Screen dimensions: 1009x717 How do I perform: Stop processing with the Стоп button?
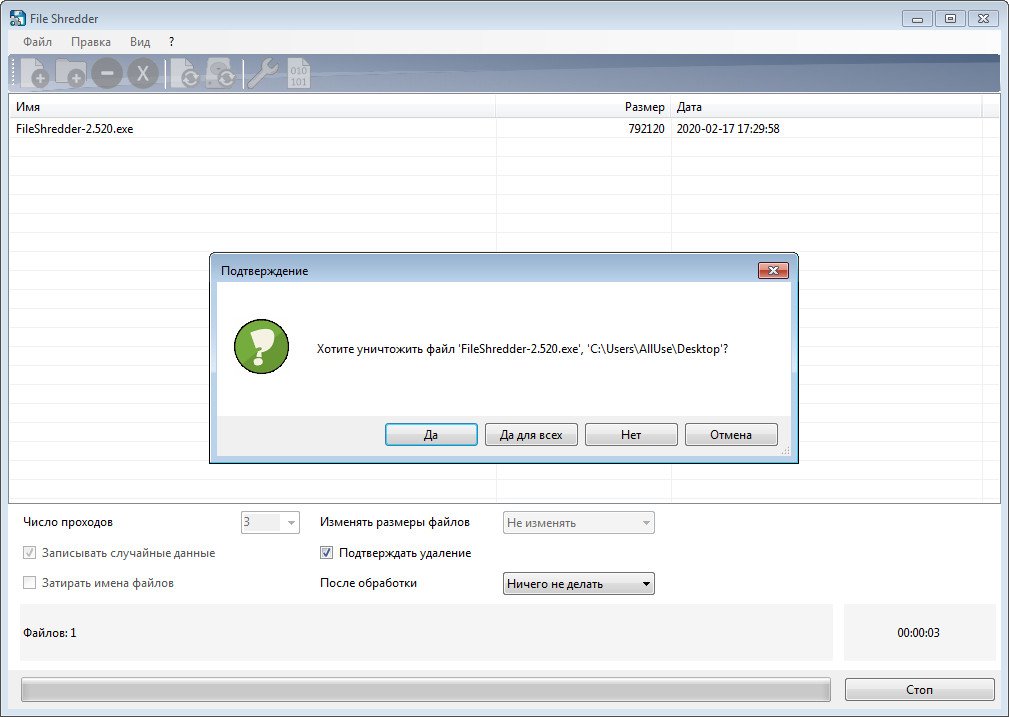click(x=920, y=689)
